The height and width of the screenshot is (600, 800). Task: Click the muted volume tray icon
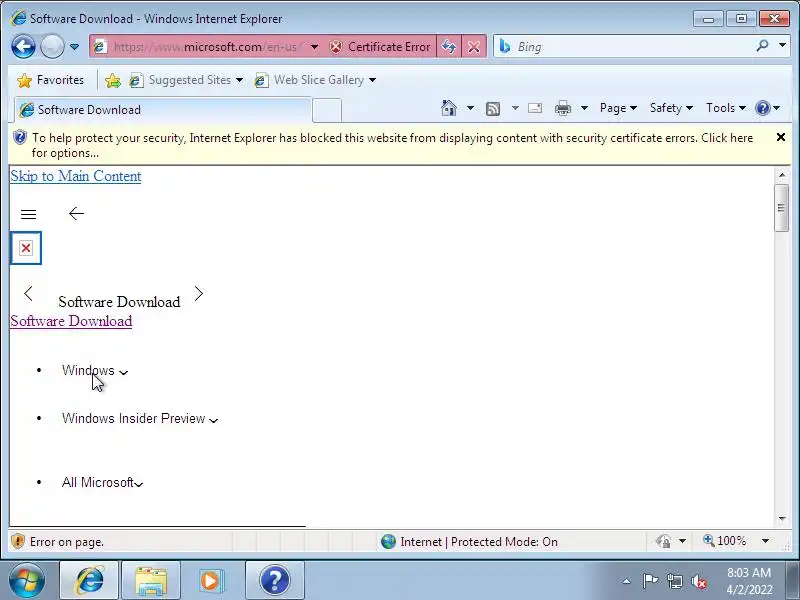point(699,581)
